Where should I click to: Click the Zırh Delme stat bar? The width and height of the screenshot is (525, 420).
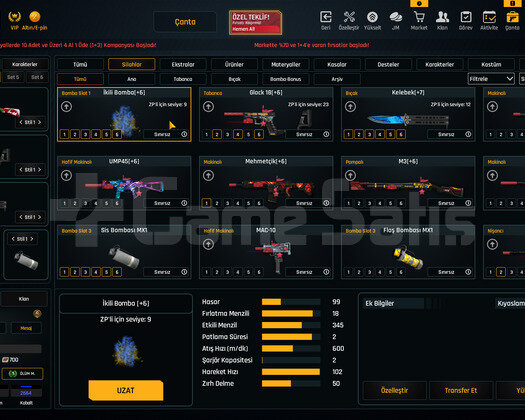pos(291,383)
